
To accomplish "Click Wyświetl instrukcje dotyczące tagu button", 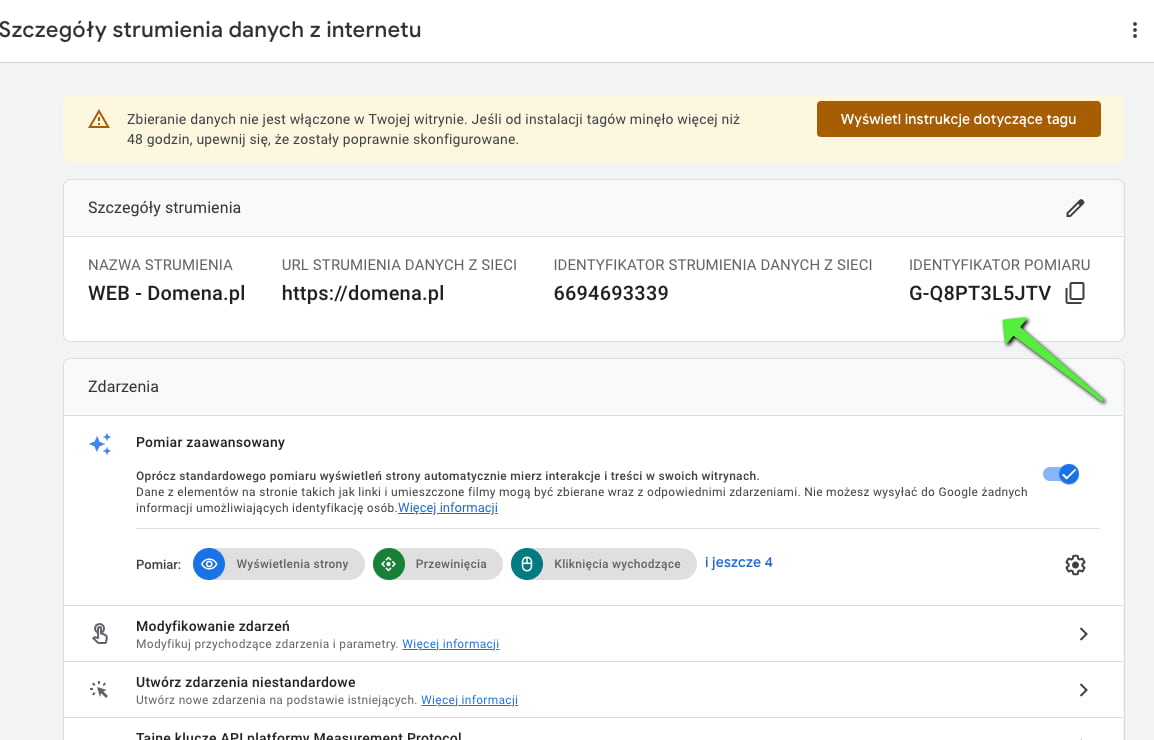I will [x=958, y=119].
